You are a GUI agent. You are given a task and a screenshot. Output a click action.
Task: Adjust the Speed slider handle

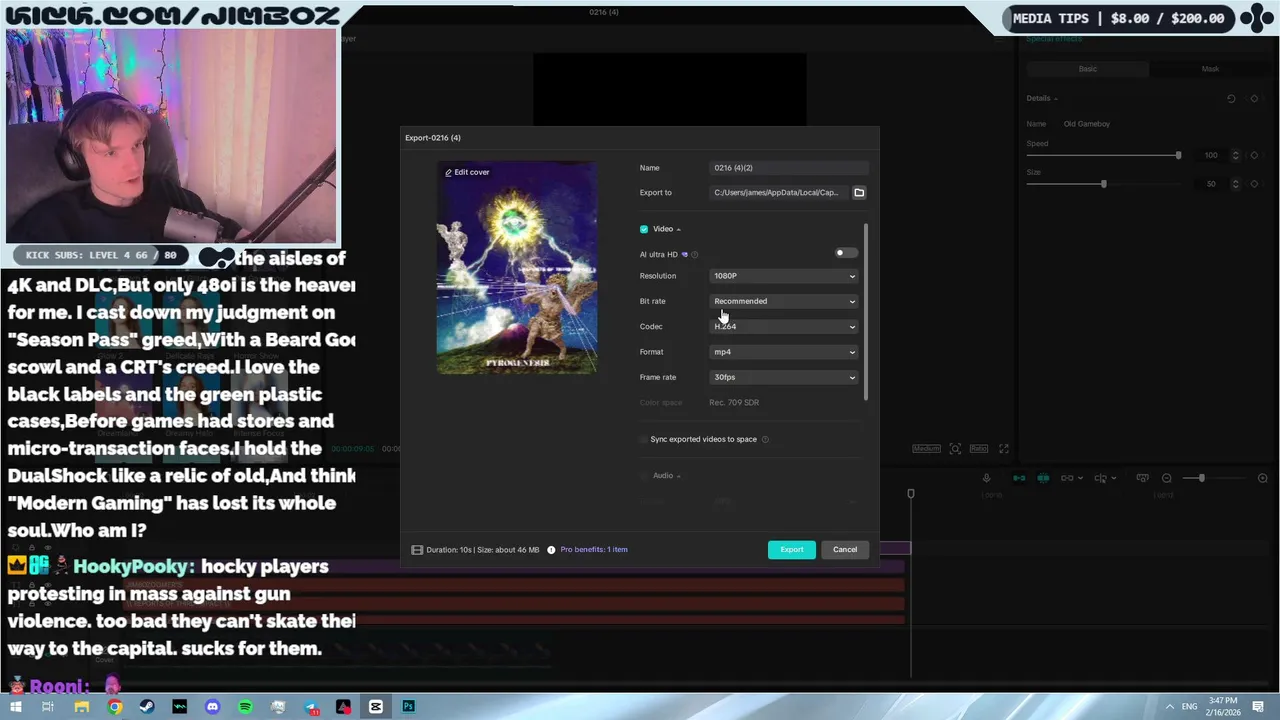pyautogui.click(x=1178, y=155)
